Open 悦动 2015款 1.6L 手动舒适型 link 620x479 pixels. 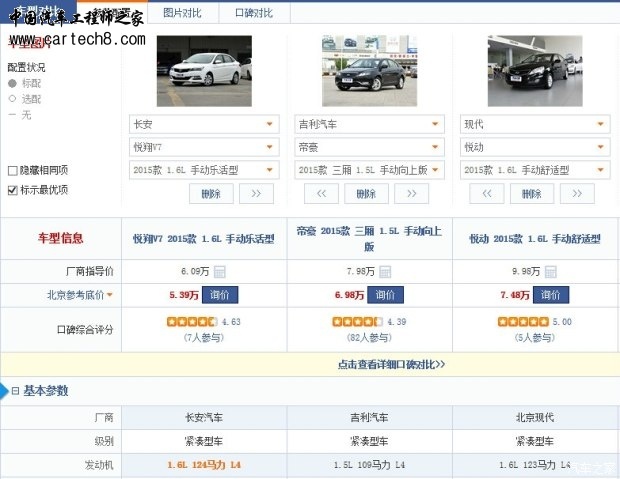tap(535, 239)
